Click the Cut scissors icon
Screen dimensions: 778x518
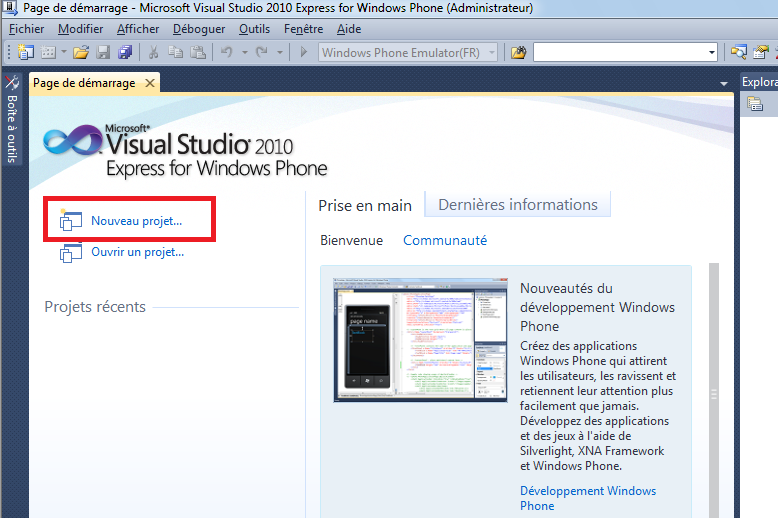coord(153,52)
